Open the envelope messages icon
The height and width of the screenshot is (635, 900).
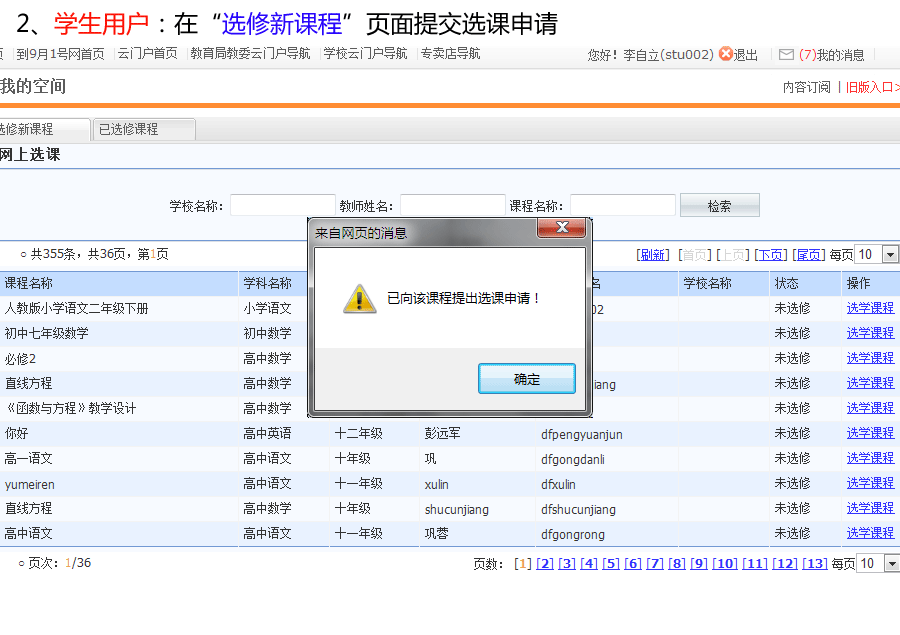point(786,54)
